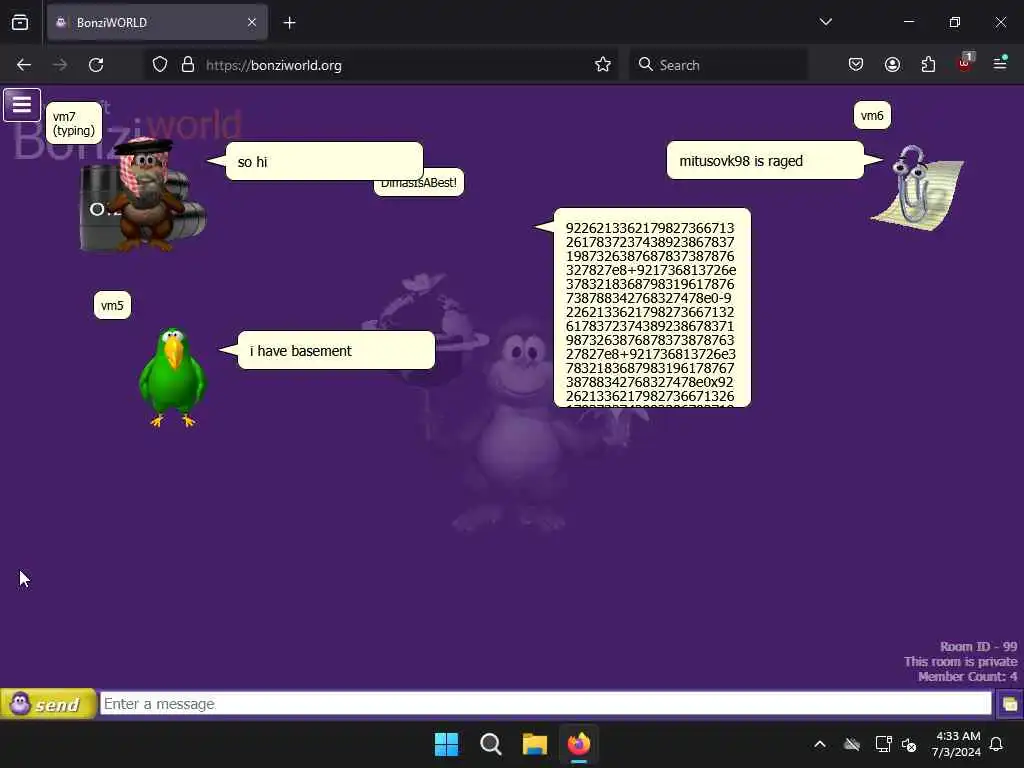Click the Clippy paperclip character

[917, 187]
